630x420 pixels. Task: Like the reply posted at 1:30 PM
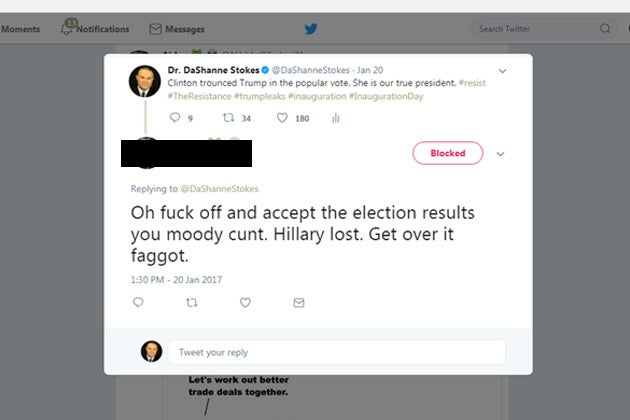pyautogui.click(x=245, y=302)
